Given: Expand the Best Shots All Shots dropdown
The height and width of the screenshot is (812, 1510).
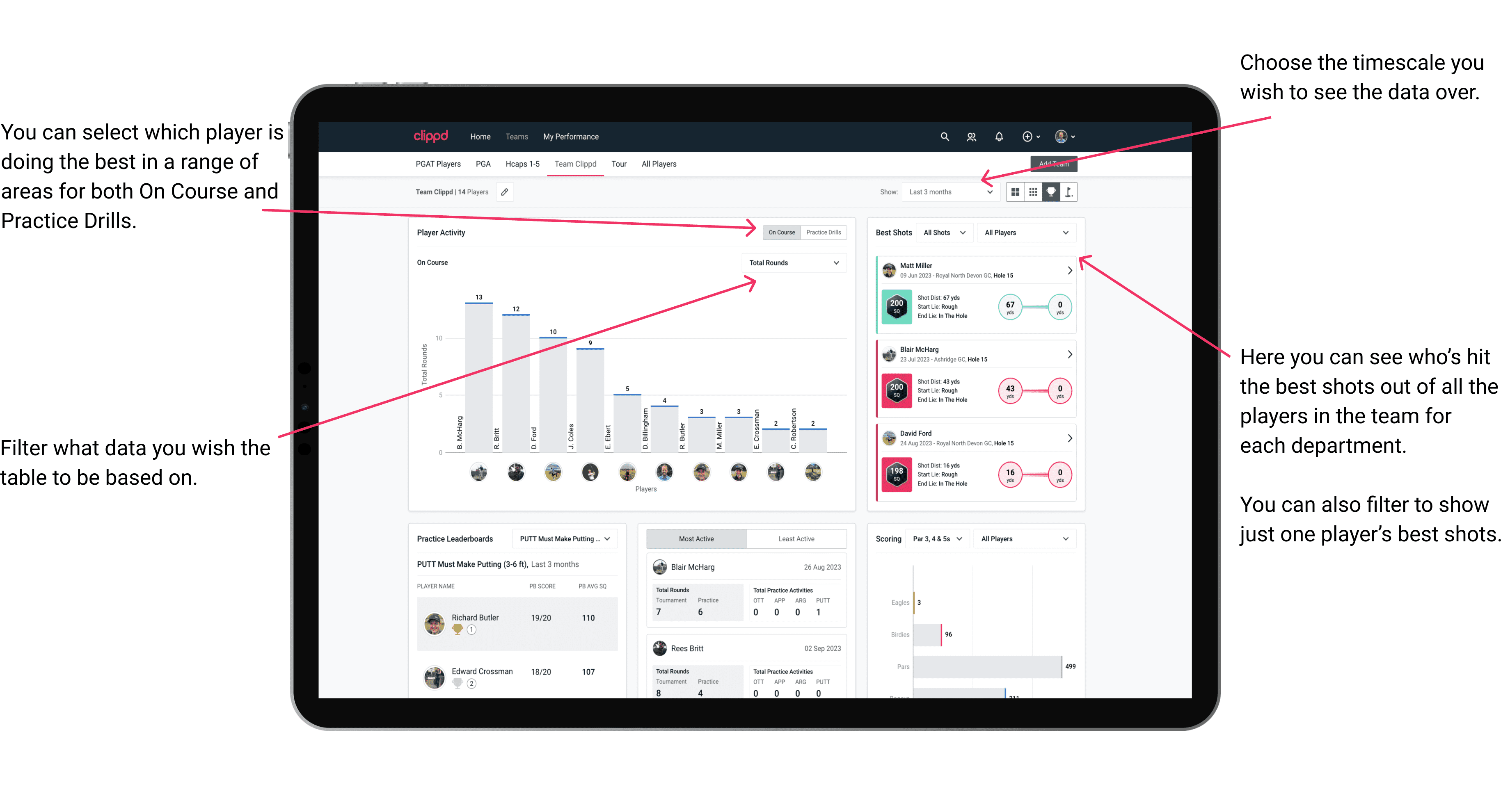Looking at the screenshot, I should click(x=944, y=233).
